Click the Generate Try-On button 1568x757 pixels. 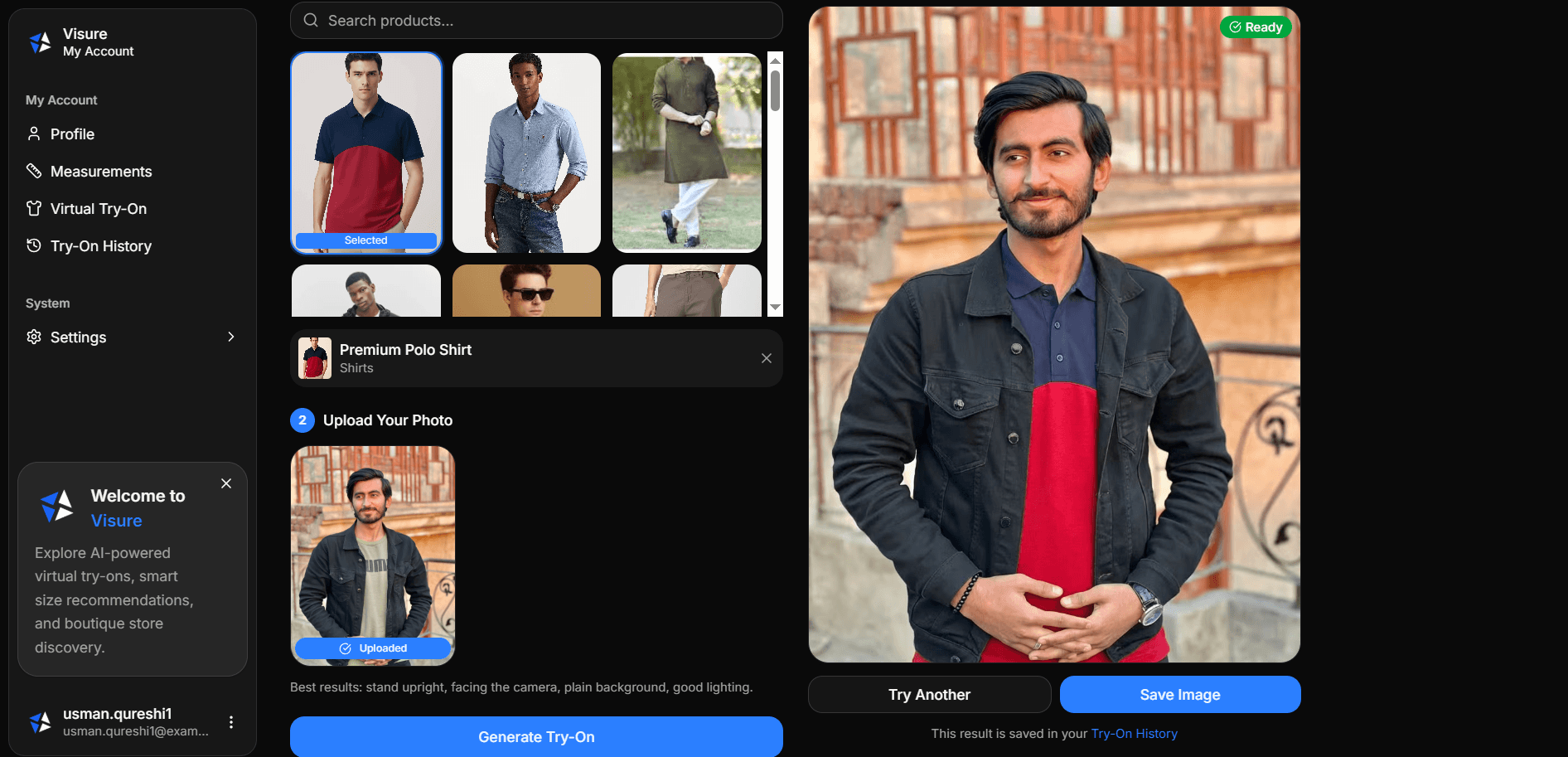click(536, 736)
